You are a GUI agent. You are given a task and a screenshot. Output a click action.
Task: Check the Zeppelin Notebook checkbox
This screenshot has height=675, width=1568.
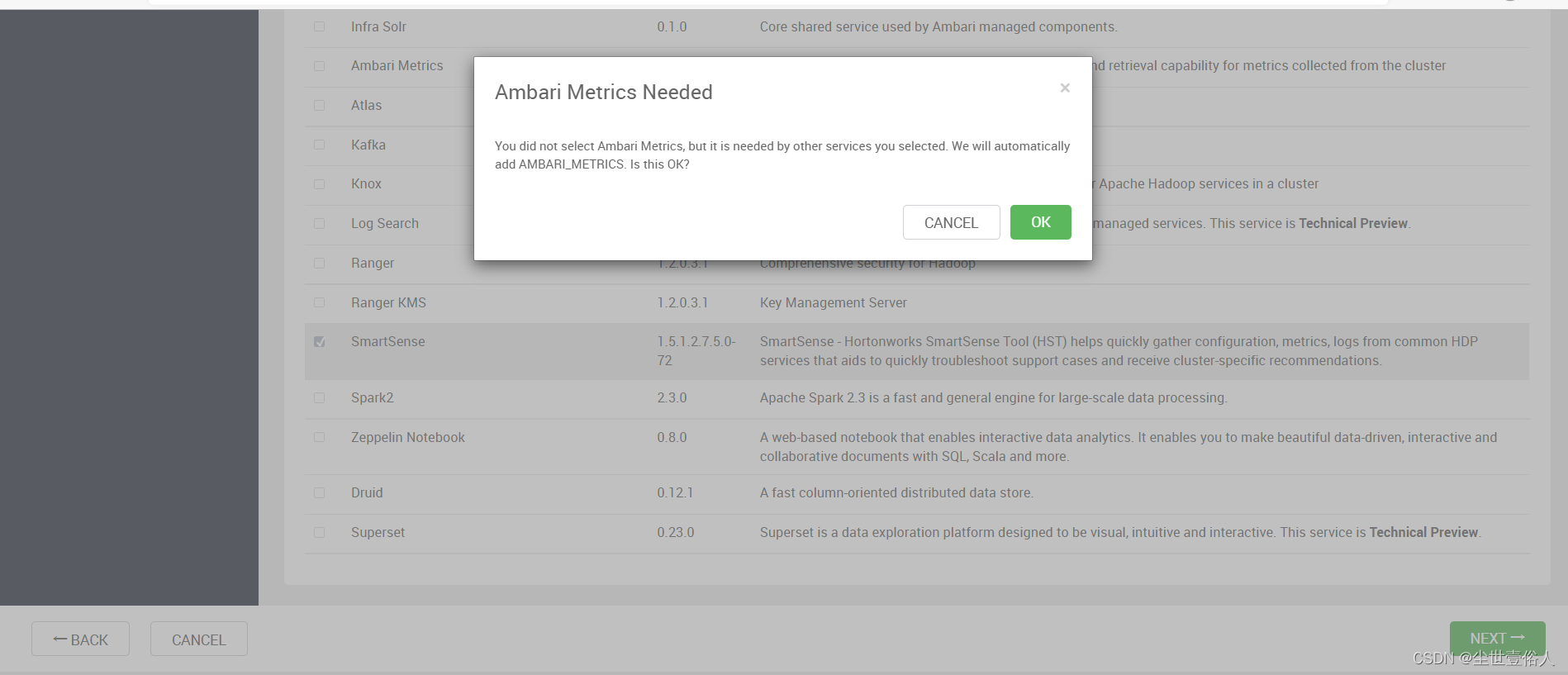click(320, 437)
